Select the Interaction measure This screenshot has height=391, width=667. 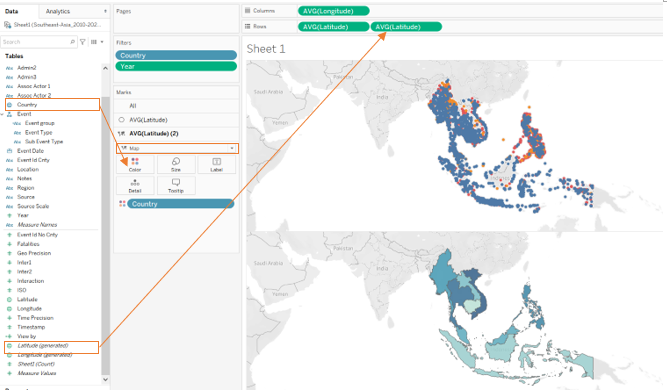click(30, 281)
